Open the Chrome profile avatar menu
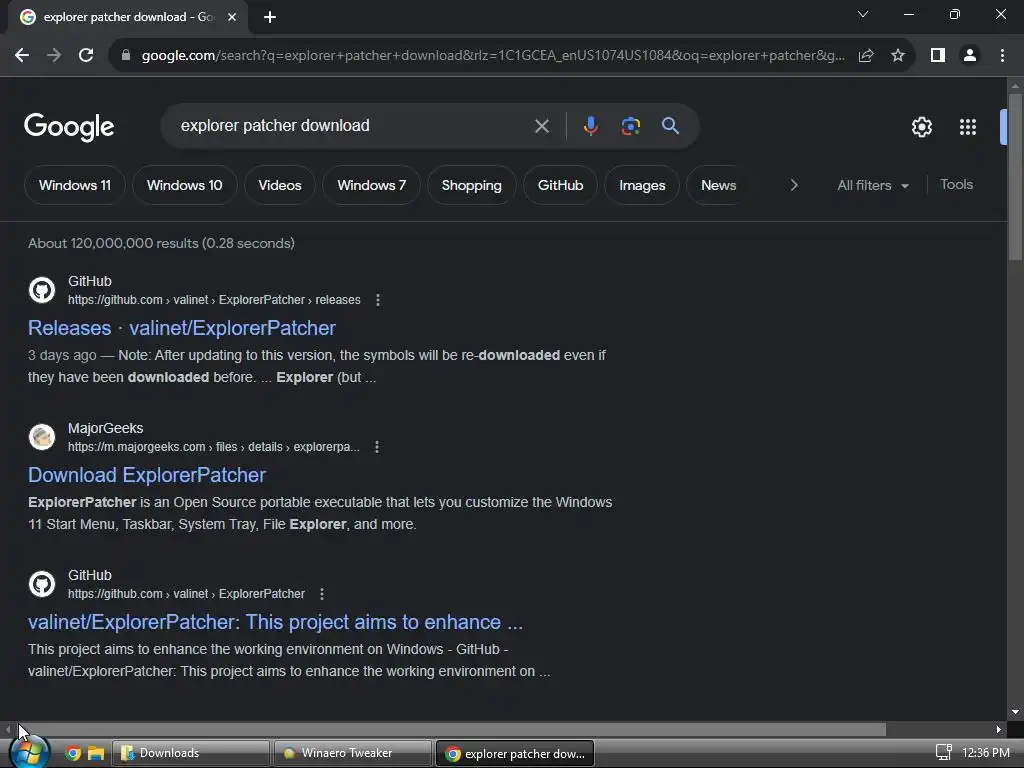 click(x=970, y=56)
